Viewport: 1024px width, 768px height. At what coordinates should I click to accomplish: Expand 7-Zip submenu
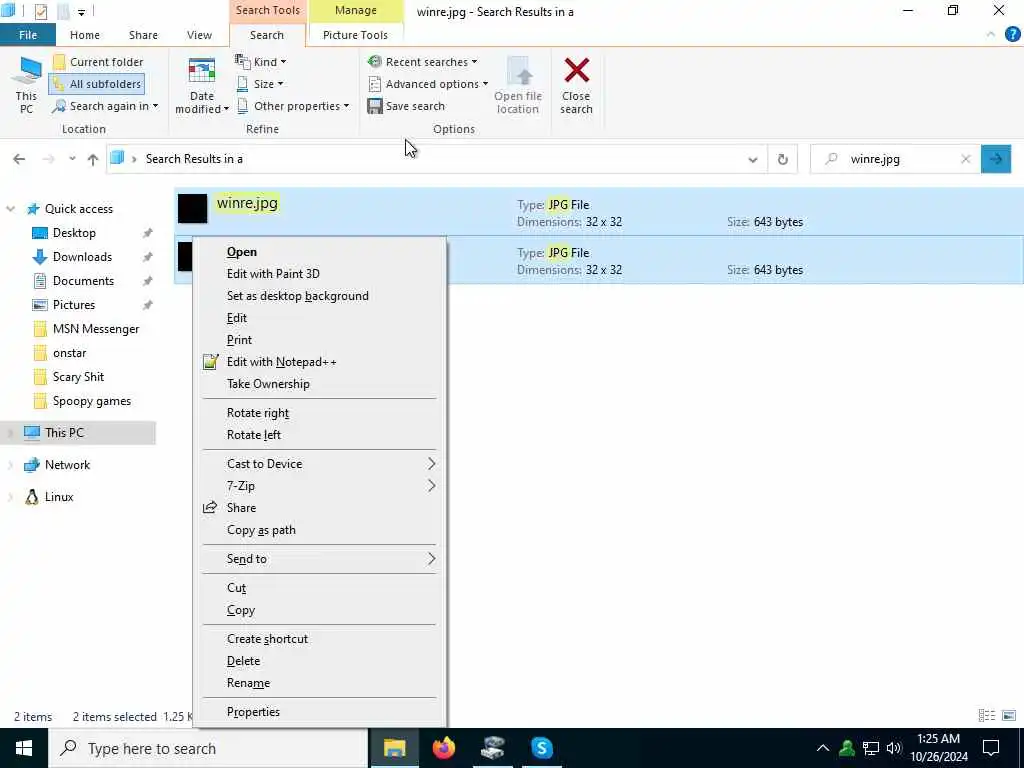click(319, 486)
